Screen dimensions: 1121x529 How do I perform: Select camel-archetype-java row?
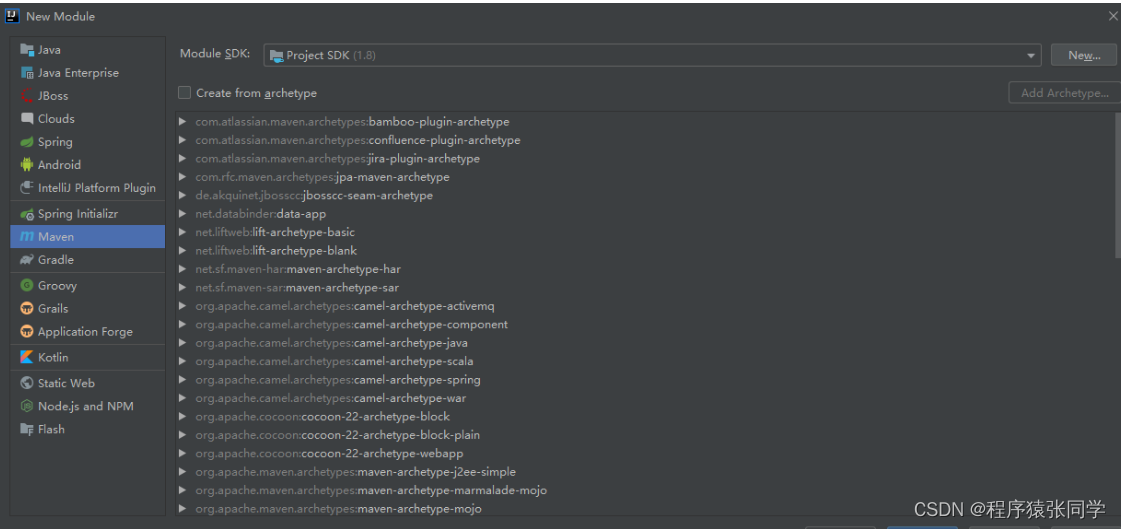coord(645,343)
